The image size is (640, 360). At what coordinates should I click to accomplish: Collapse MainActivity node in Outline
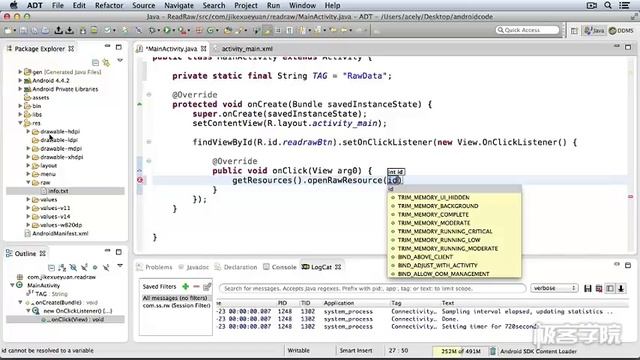pos(12,285)
